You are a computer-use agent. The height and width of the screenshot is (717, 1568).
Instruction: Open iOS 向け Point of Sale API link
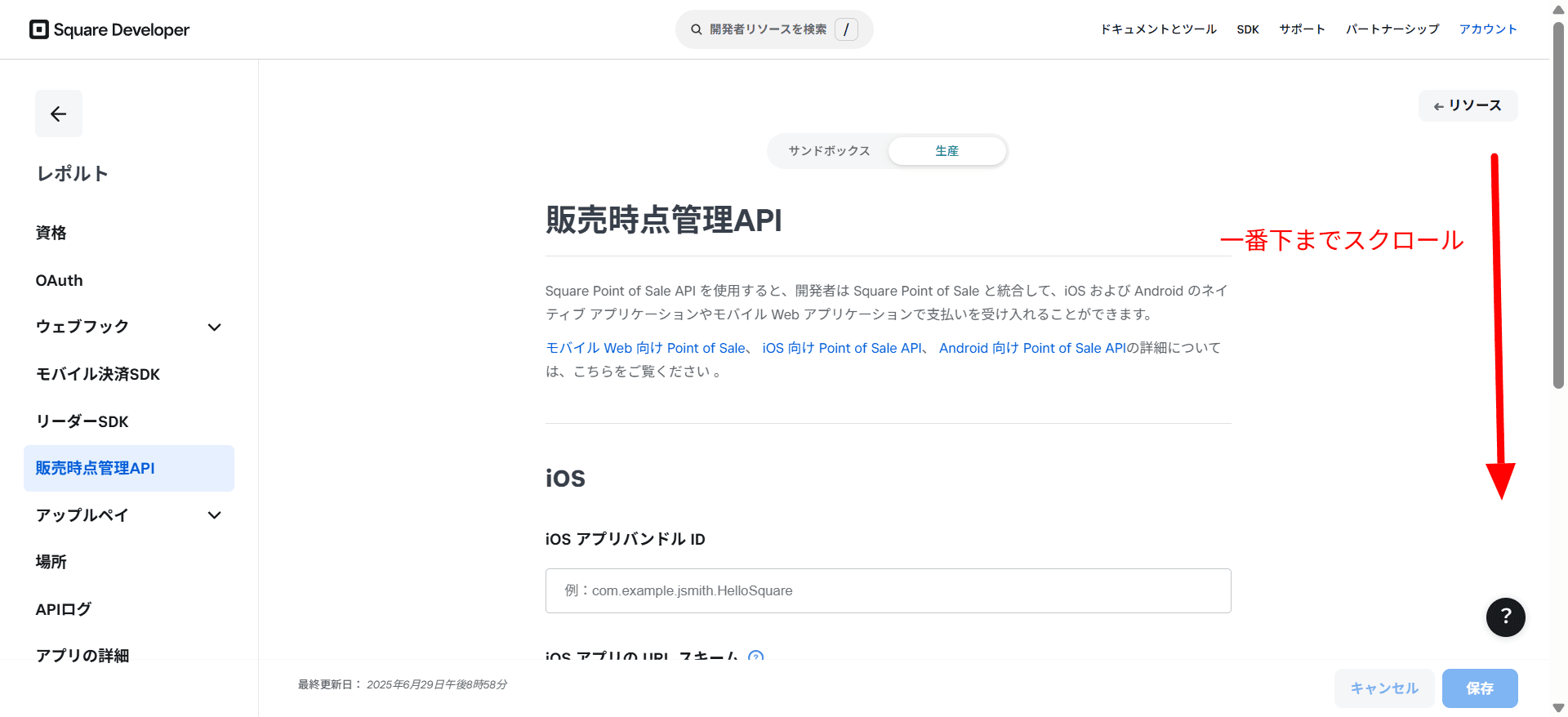[842, 348]
